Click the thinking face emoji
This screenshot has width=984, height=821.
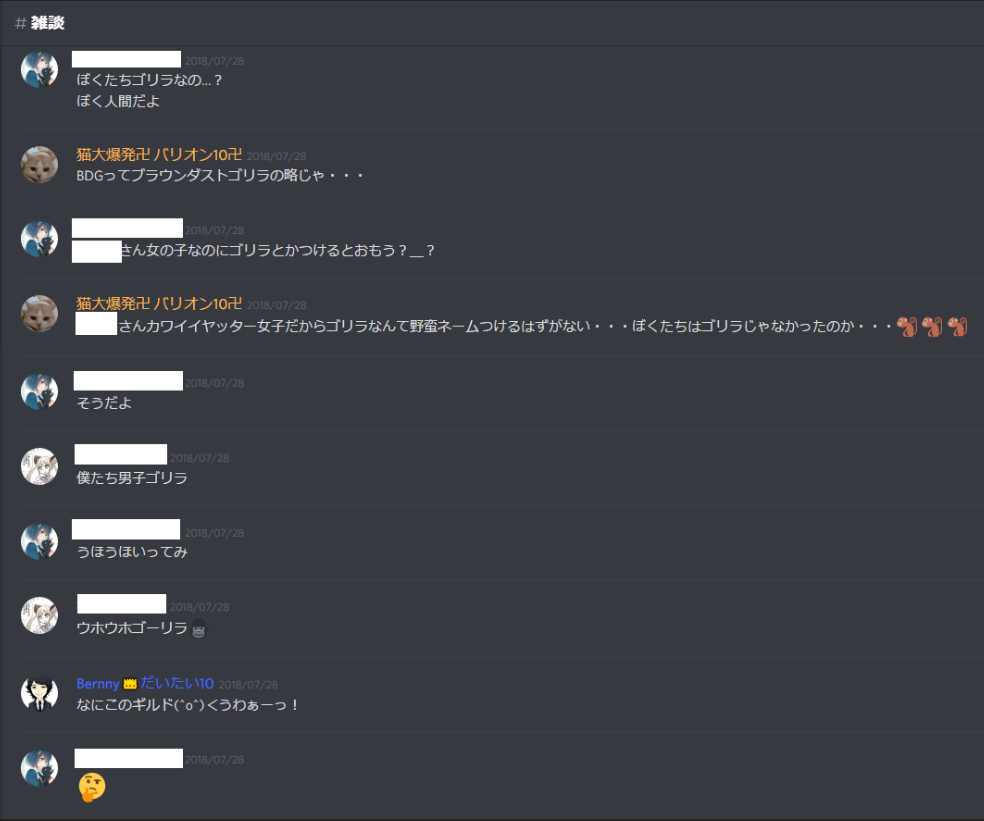coord(92,787)
